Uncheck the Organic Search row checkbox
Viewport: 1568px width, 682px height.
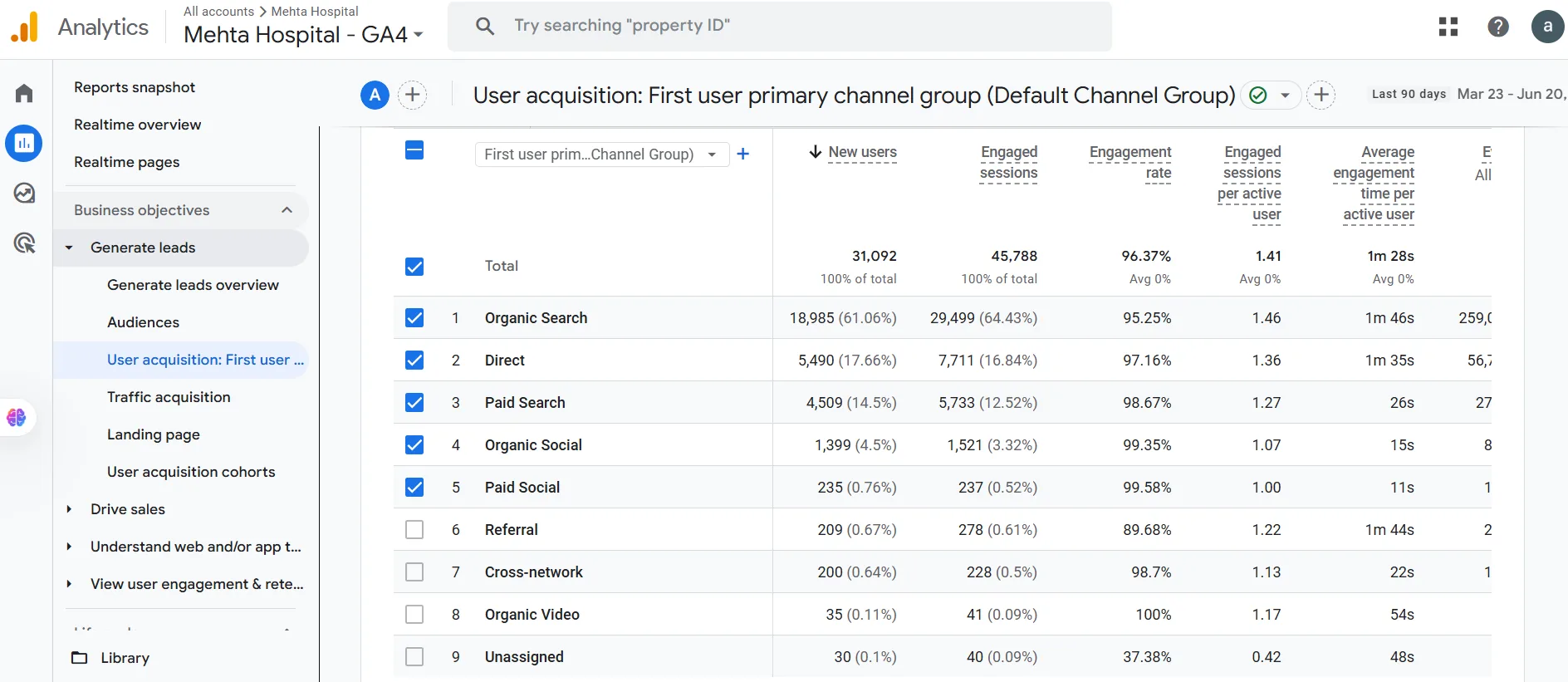click(x=414, y=318)
